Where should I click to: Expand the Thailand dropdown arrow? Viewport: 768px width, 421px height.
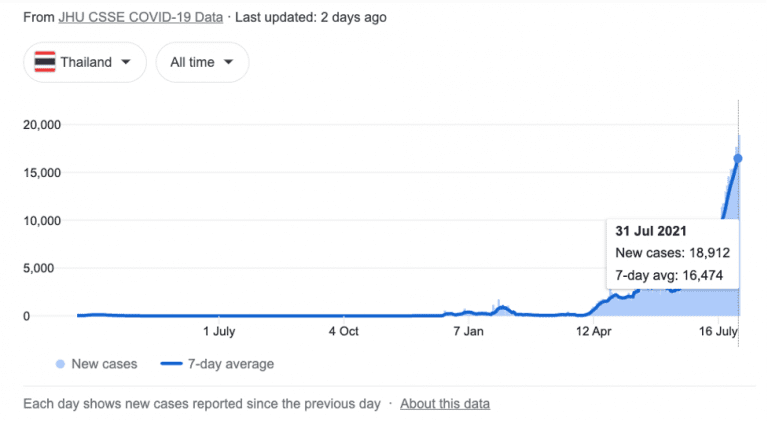(126, 62)
